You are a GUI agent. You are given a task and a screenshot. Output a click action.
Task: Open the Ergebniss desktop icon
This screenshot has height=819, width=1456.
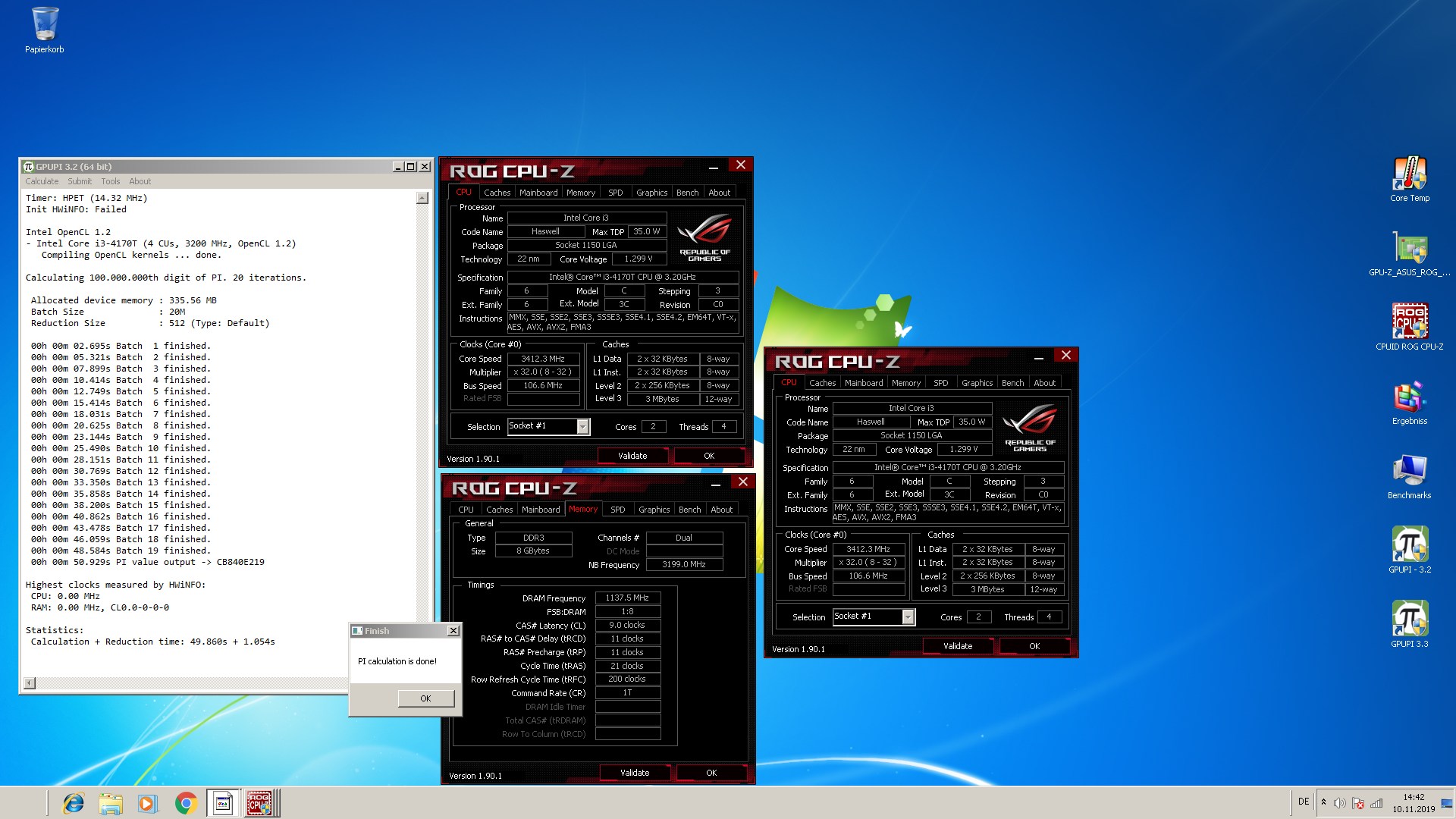tap(1410, 403)
